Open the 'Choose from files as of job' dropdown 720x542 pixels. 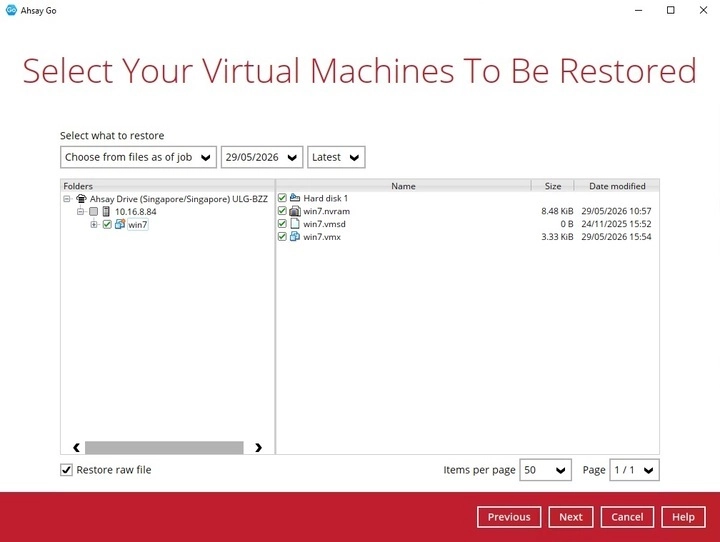[x=138, y=157]
